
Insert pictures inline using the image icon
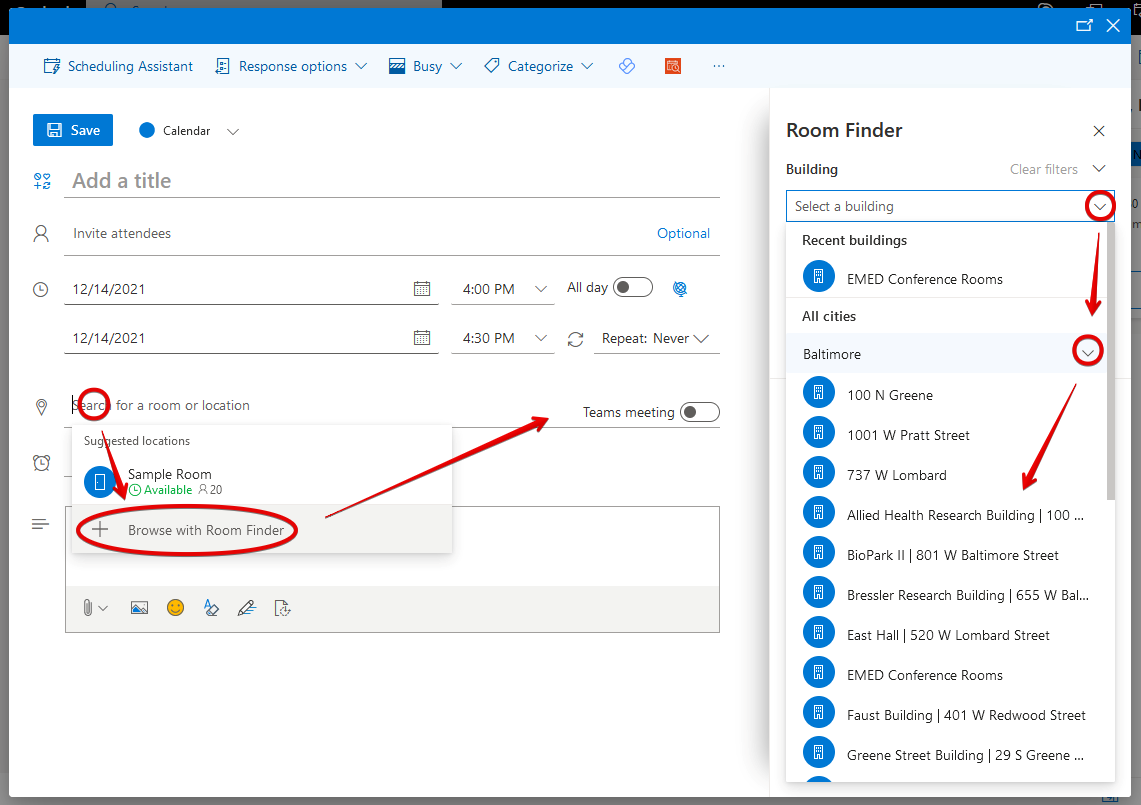click(x=139, y=608)
